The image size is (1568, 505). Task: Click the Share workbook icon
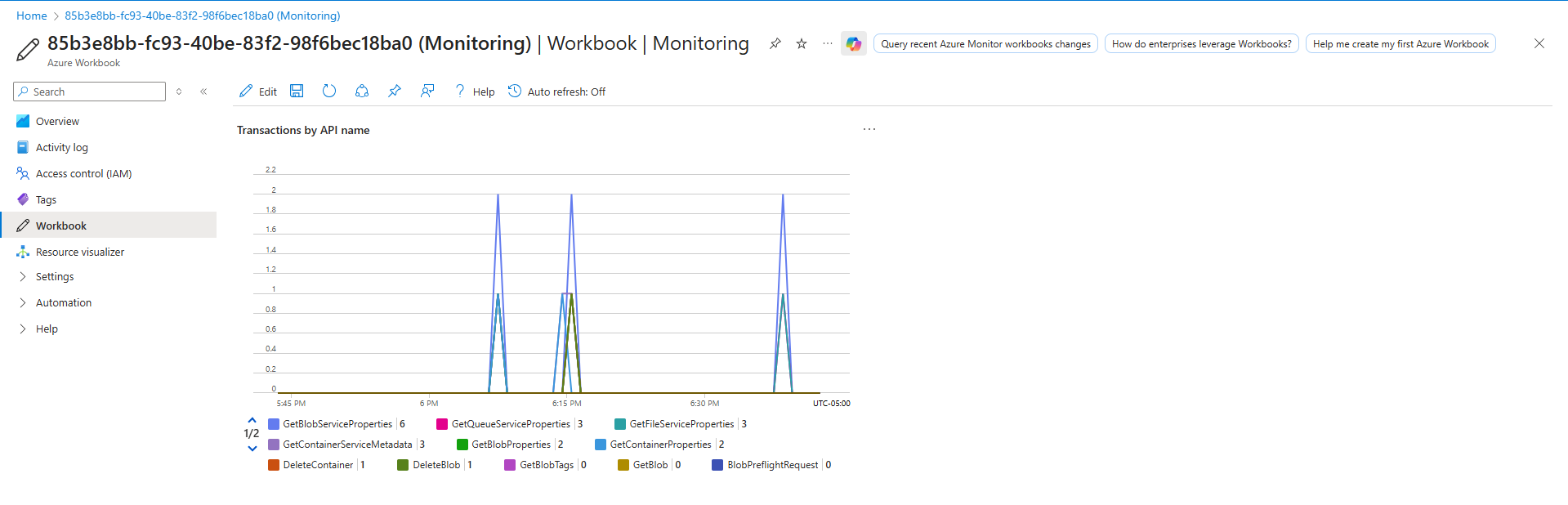tap(362, 92)
